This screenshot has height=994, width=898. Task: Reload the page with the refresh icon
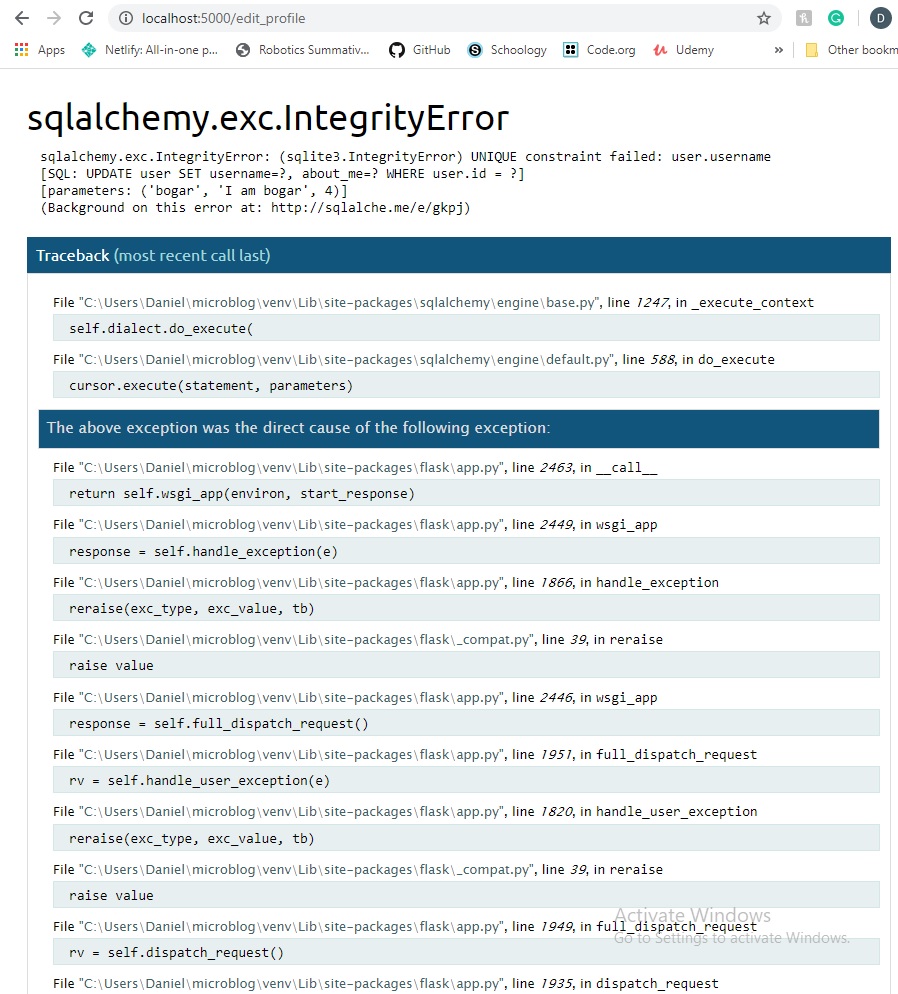tap(86, 18)
